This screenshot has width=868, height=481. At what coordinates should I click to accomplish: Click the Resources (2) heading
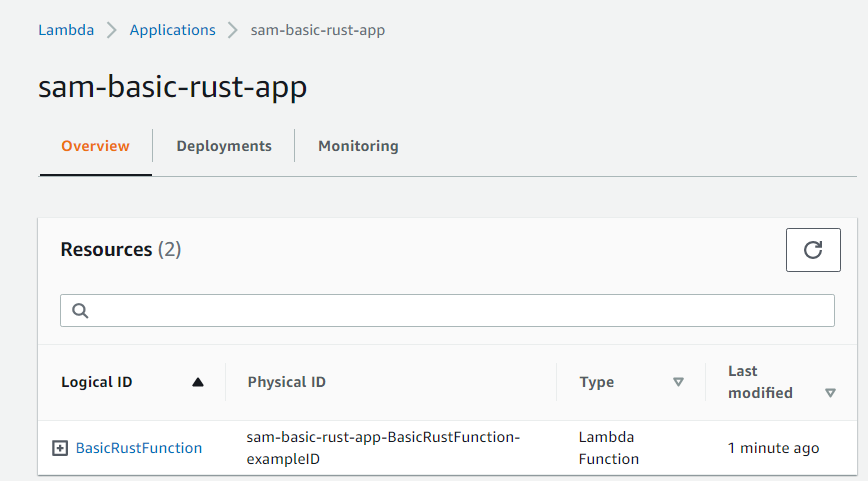point(121,250)
